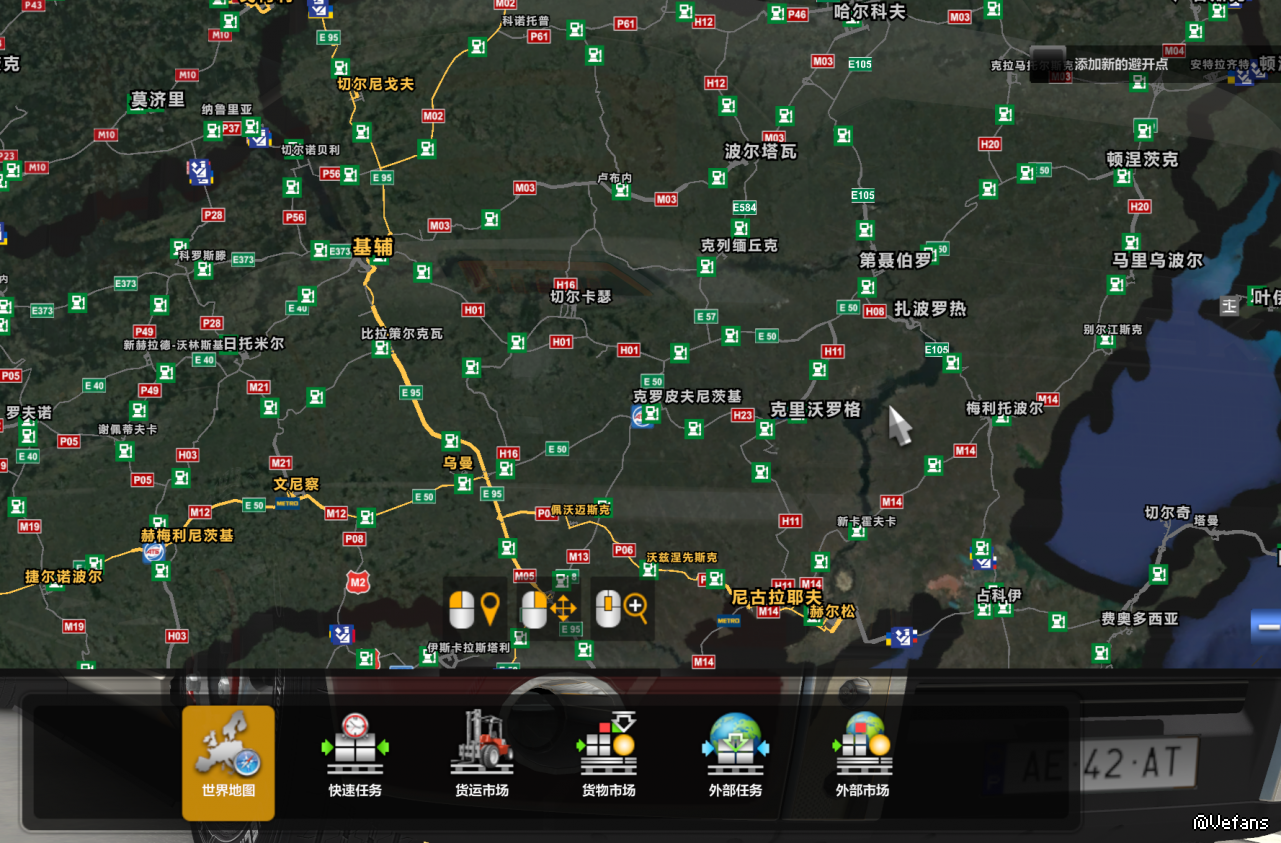1281x843 pixels.
Task: Click the blue company icon at 克罗皮夫尼茨基
Action: point(642,417)
